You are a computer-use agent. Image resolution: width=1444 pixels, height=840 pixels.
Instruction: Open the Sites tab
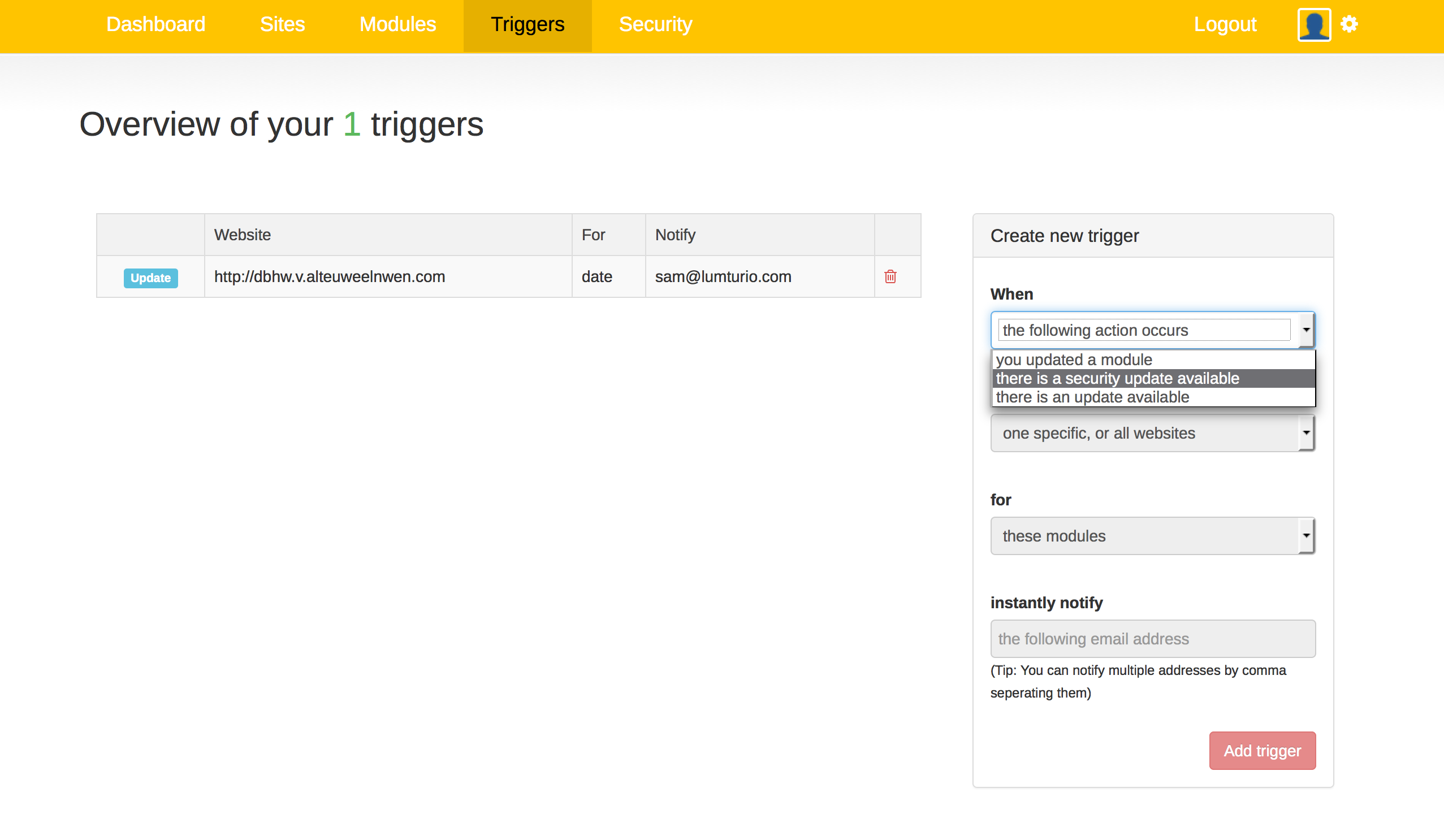pos(282,25)
